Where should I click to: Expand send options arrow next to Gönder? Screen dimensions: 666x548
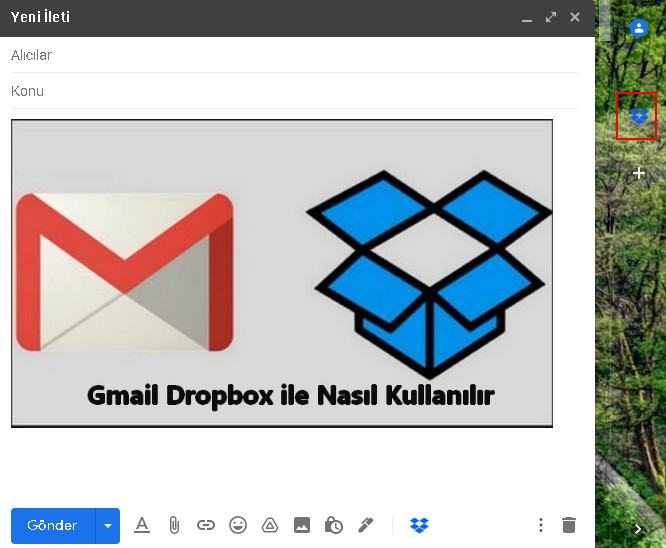(108, 525)
